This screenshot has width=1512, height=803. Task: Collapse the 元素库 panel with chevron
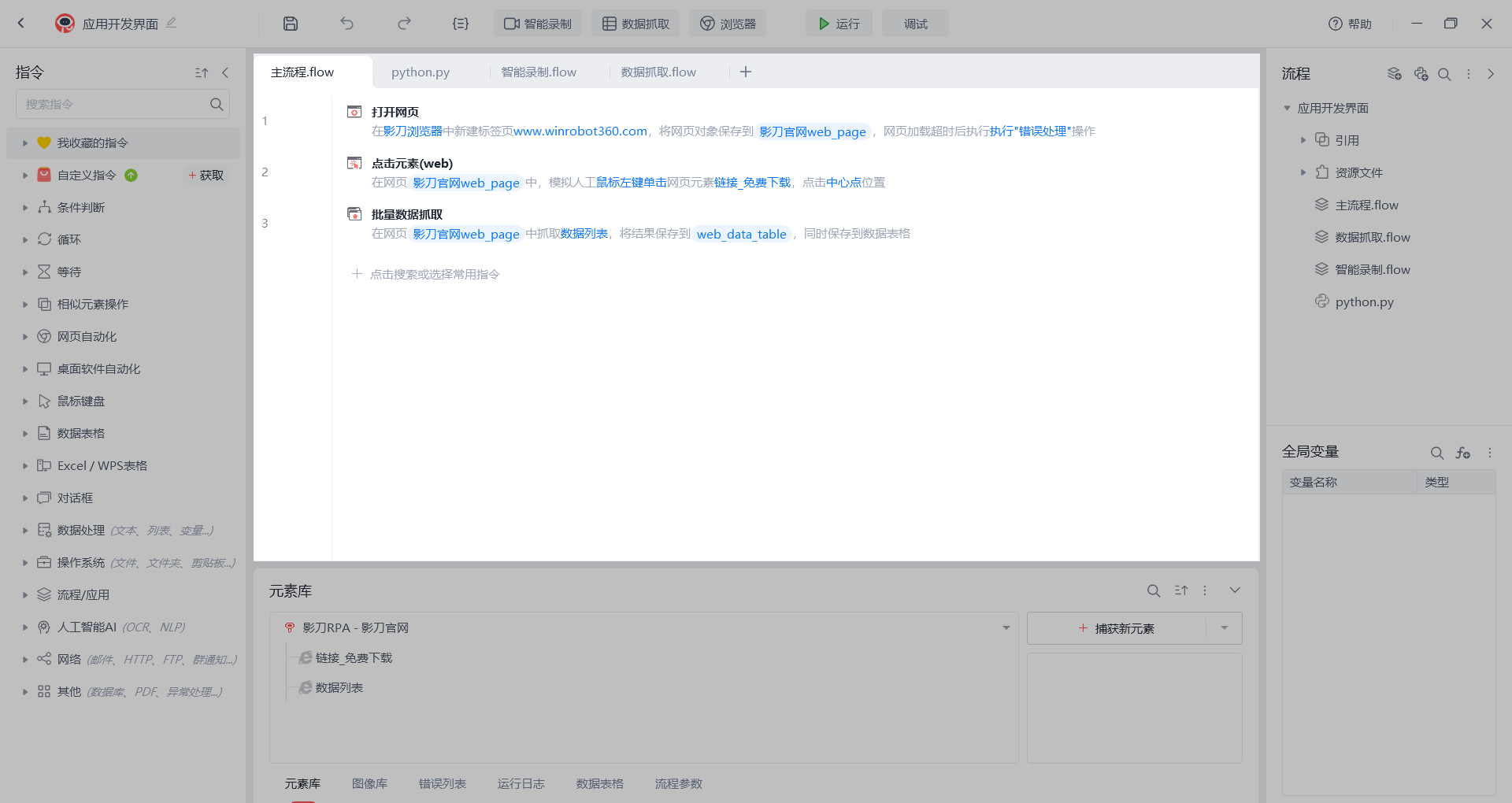click(1235, 590)
